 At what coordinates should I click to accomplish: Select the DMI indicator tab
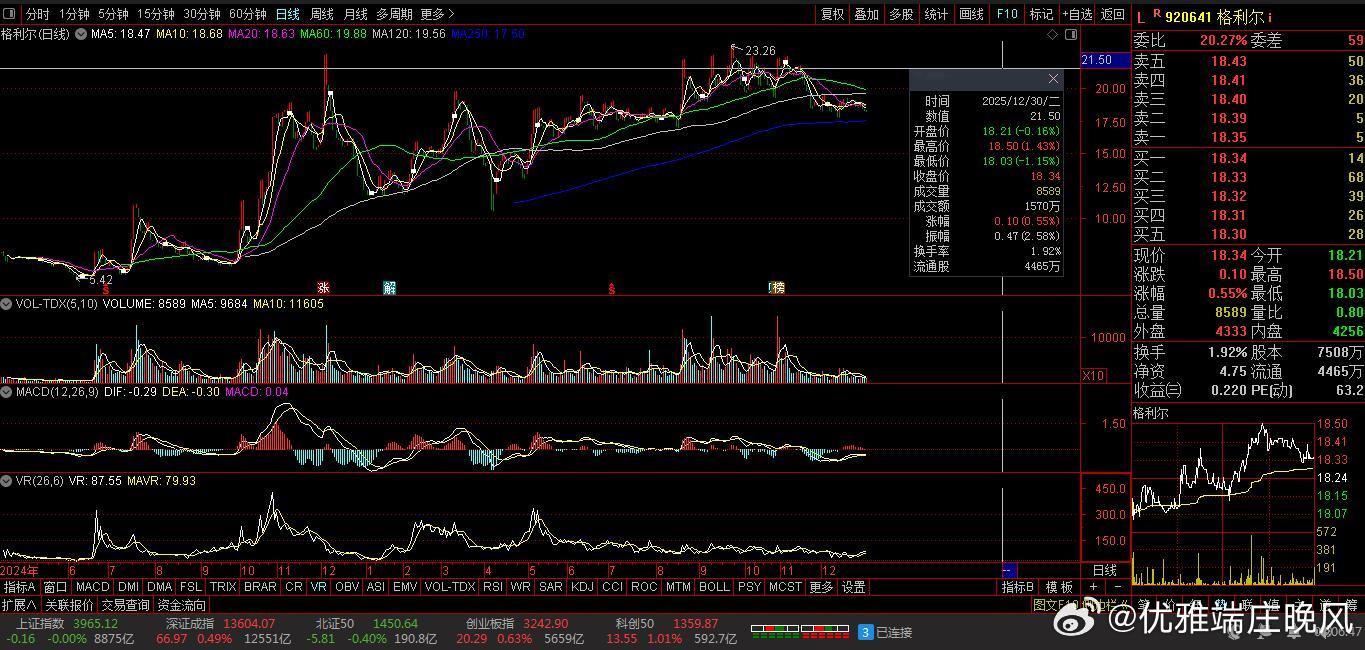tap(129, 587)
